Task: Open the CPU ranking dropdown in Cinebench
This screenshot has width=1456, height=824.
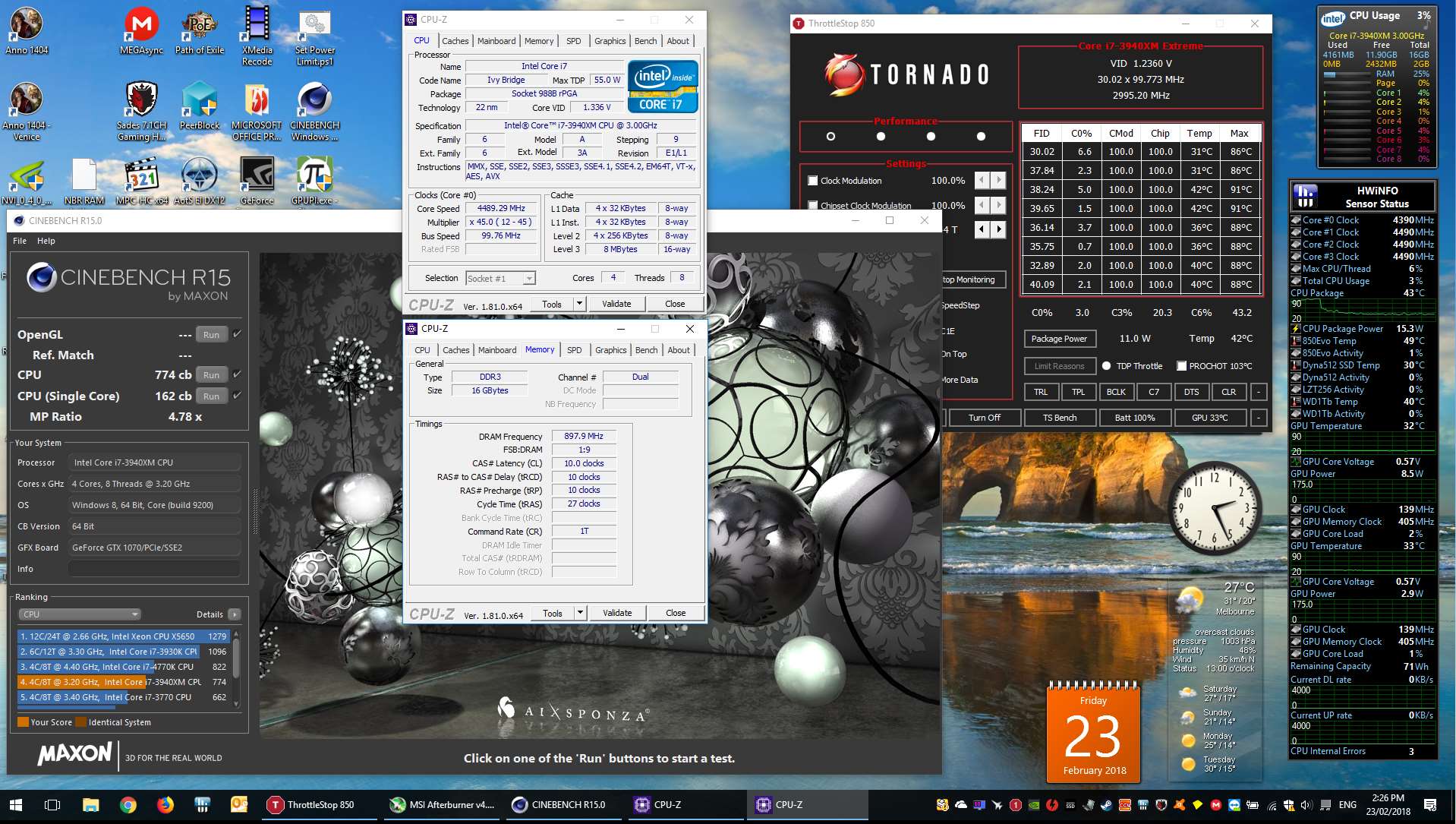Action: tap(79, 614)
